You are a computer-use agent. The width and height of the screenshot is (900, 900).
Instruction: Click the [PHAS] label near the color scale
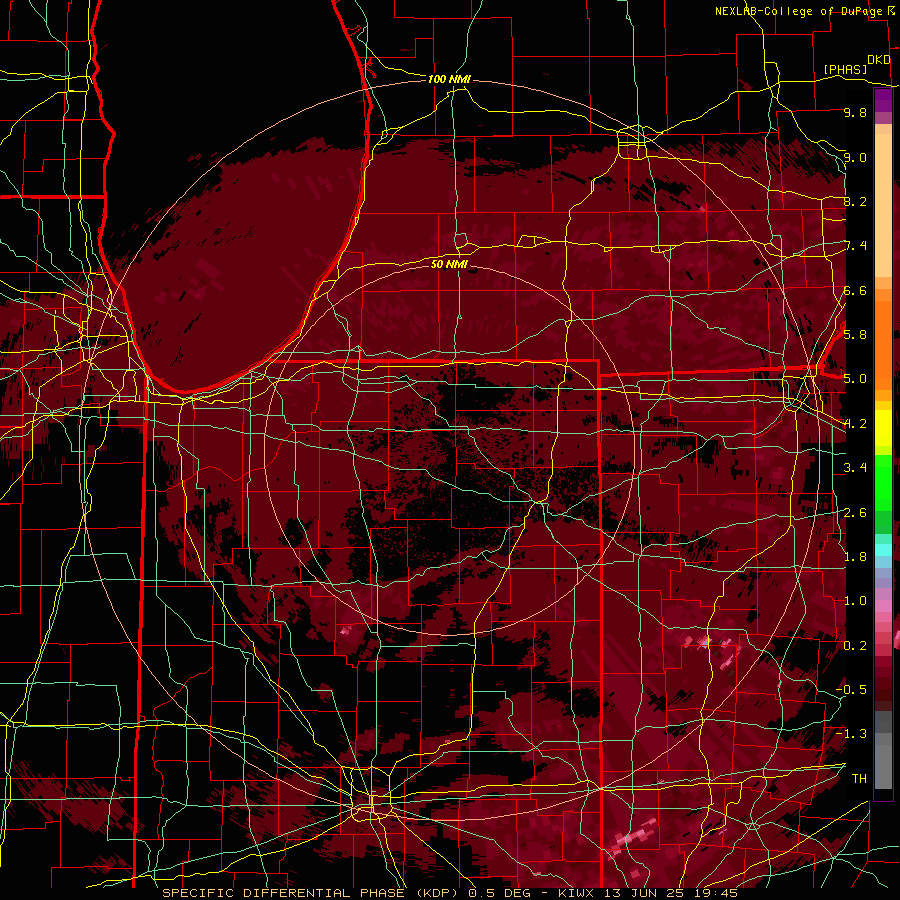(845, 69)
